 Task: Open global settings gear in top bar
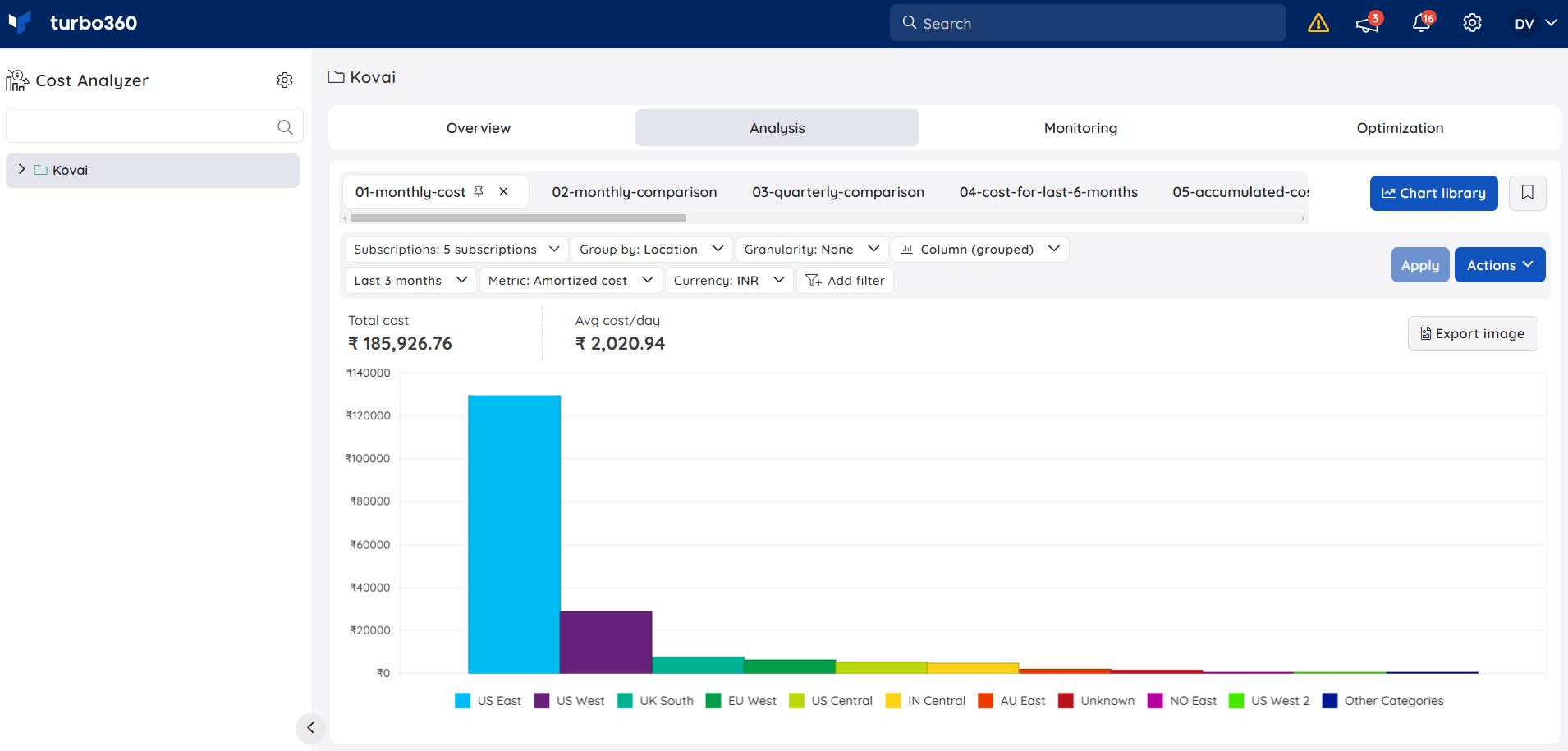[1473, 23]
